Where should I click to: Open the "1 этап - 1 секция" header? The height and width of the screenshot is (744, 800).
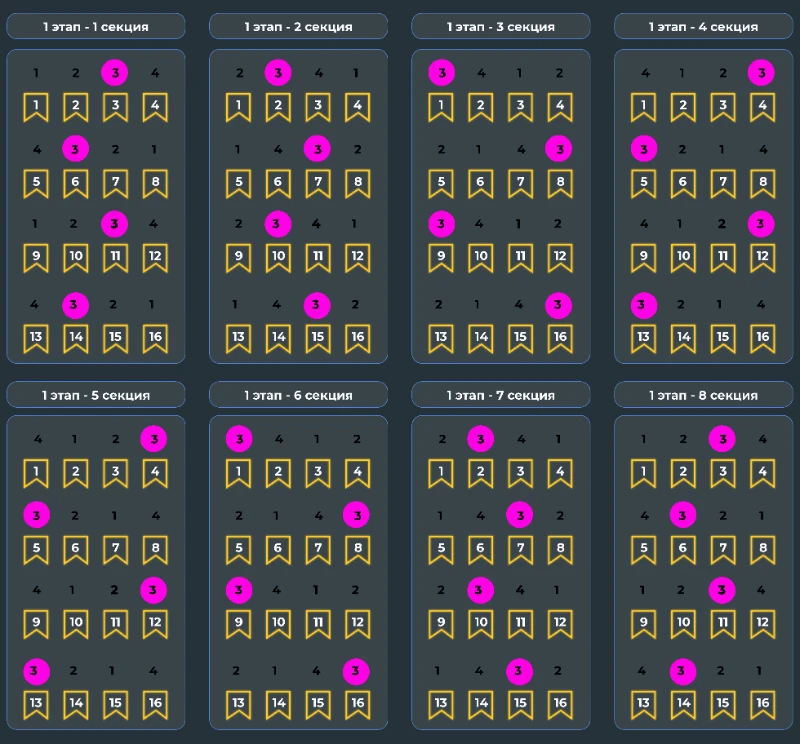click(x=96, y=27)
